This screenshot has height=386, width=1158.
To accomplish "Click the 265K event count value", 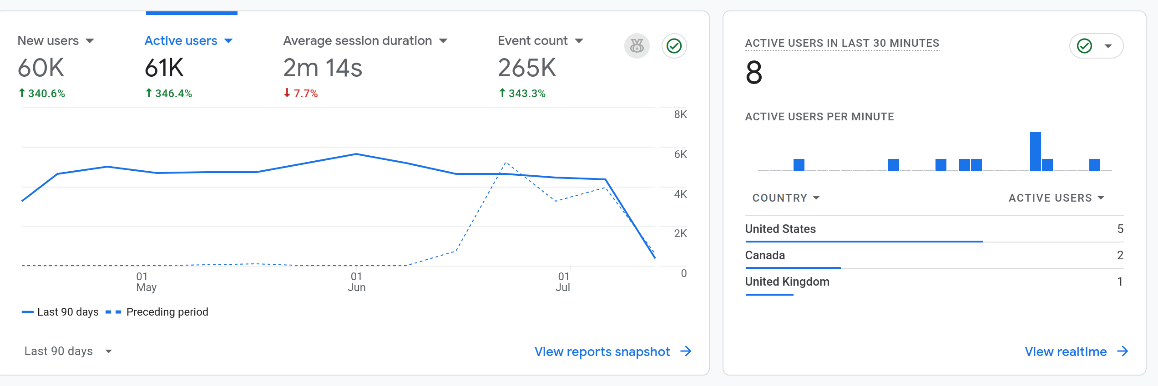I will click(527, 69).
